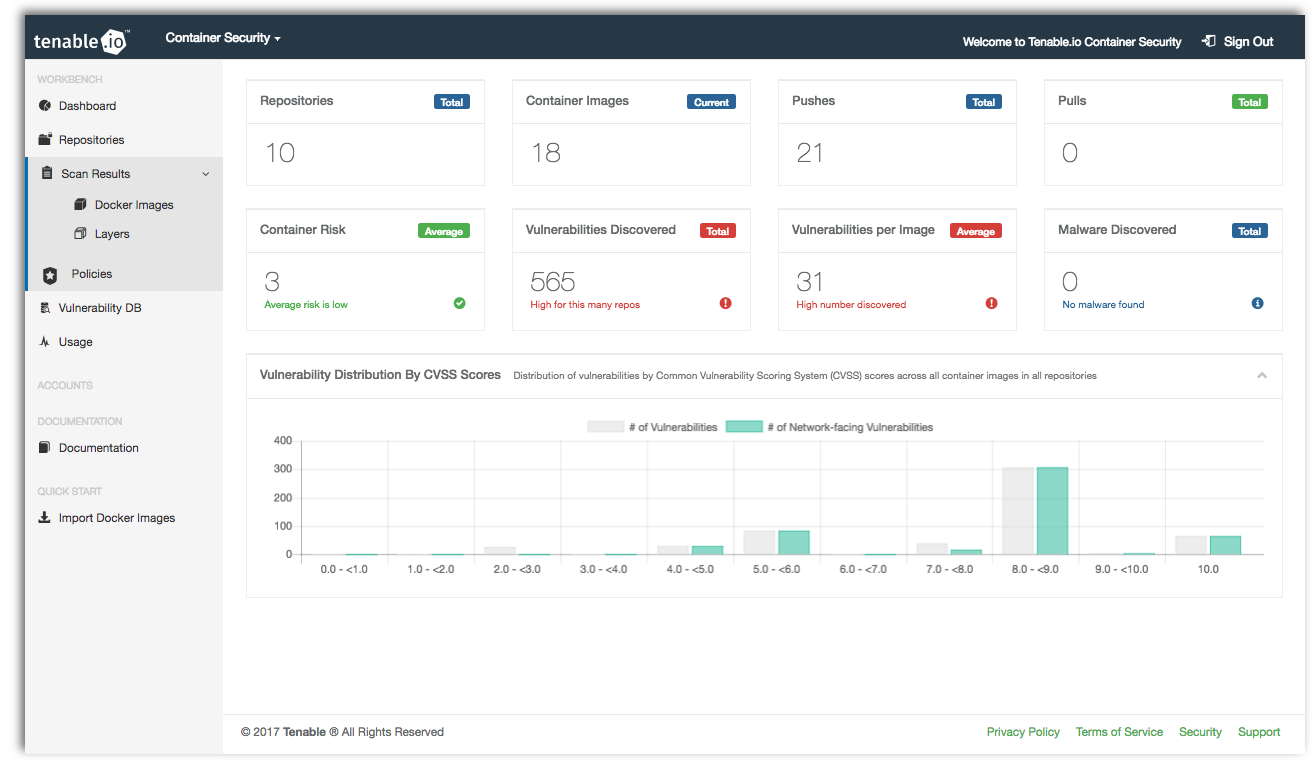Click the Policies shield icon
Image resolution: width=1313 pixels, height=763 pixels.
coord(50,275)
